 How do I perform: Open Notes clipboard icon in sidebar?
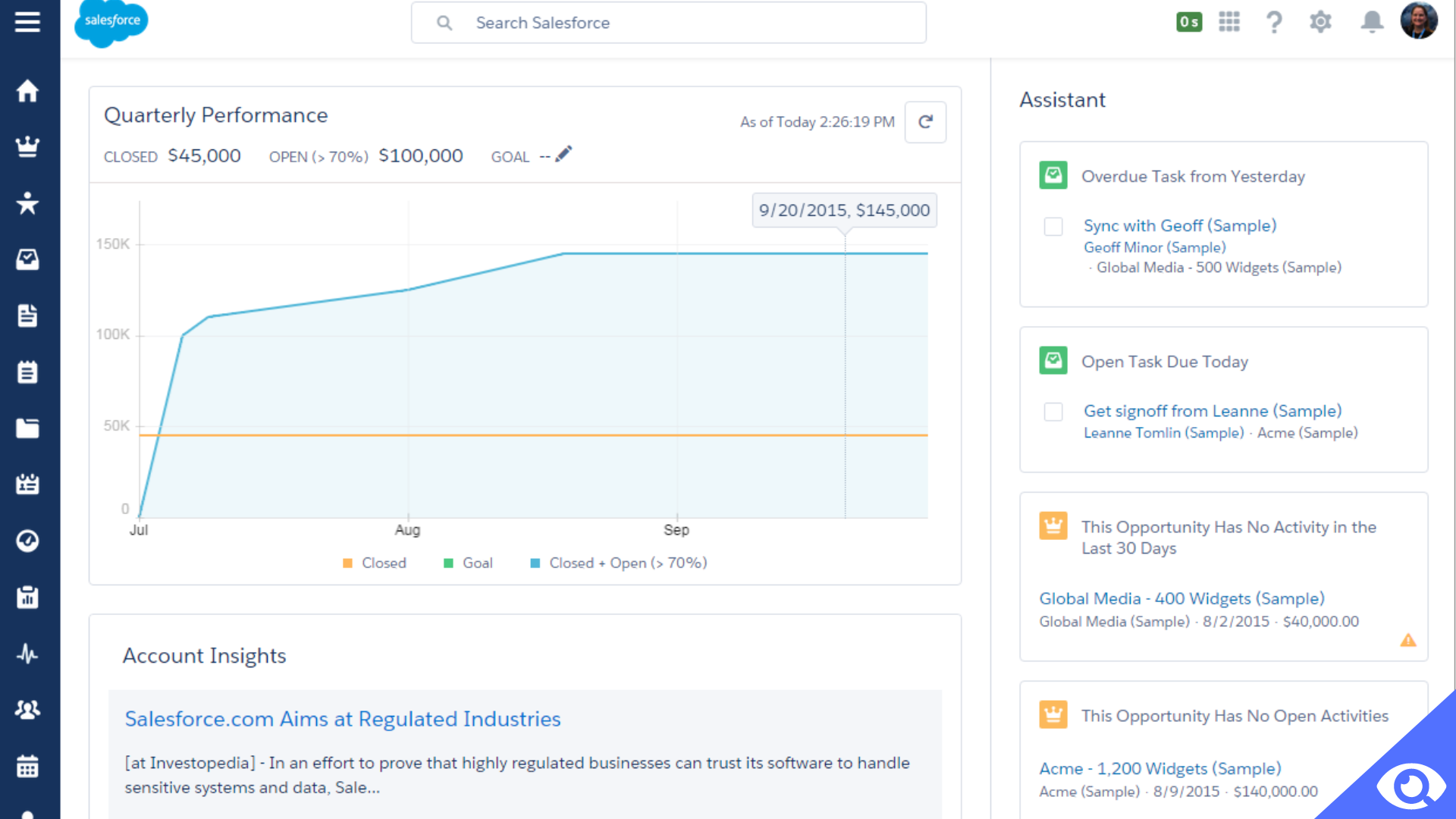(x=27, y=372)
